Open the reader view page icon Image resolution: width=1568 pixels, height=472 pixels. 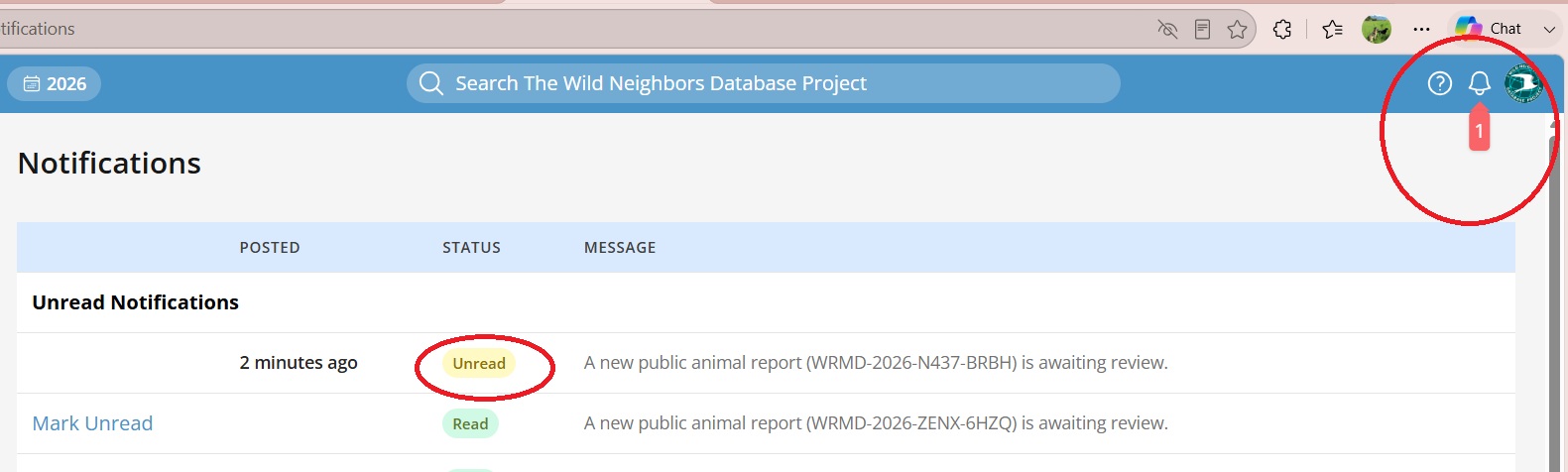pos(1202,29)
